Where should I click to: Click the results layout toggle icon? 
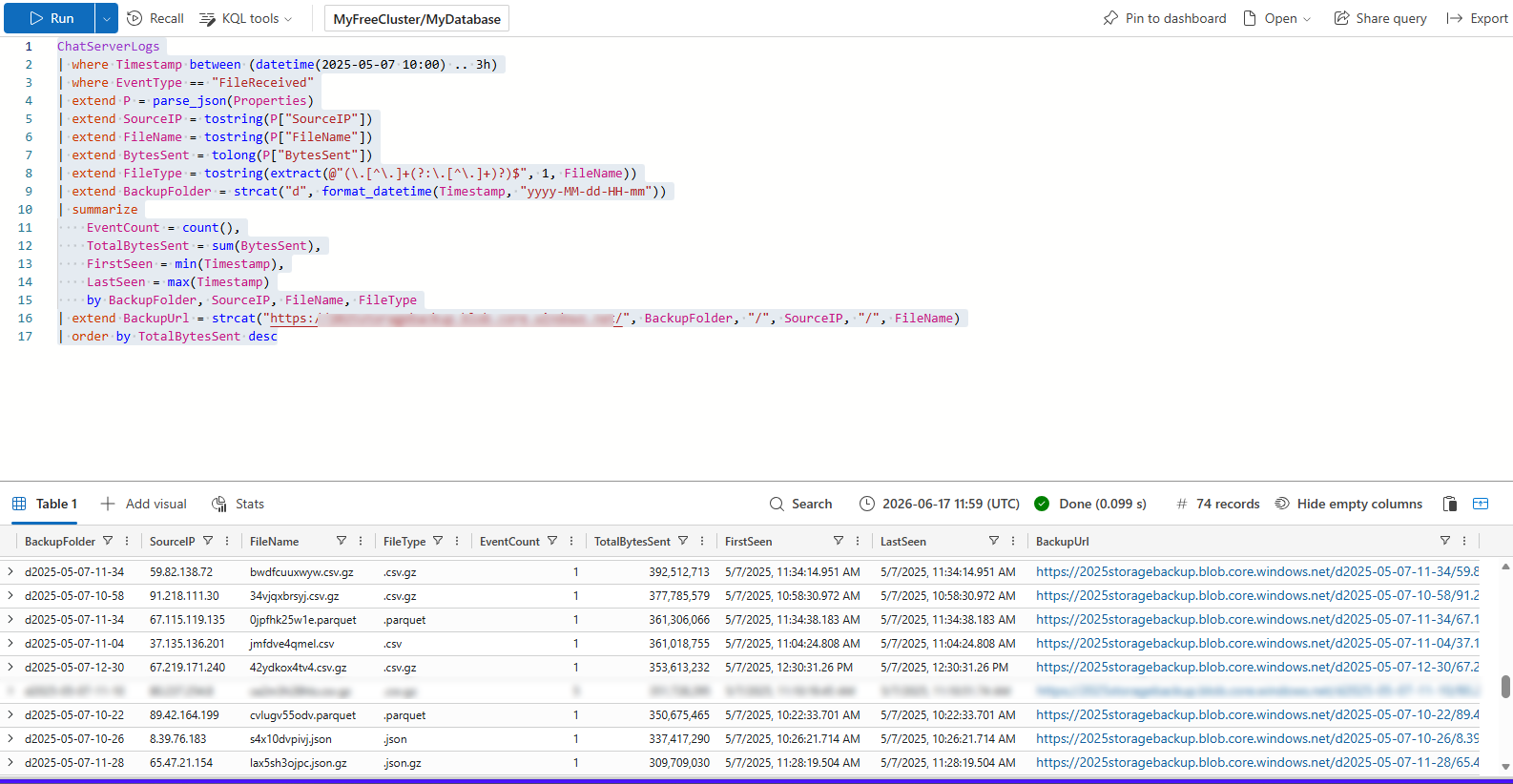[1481, 504]
